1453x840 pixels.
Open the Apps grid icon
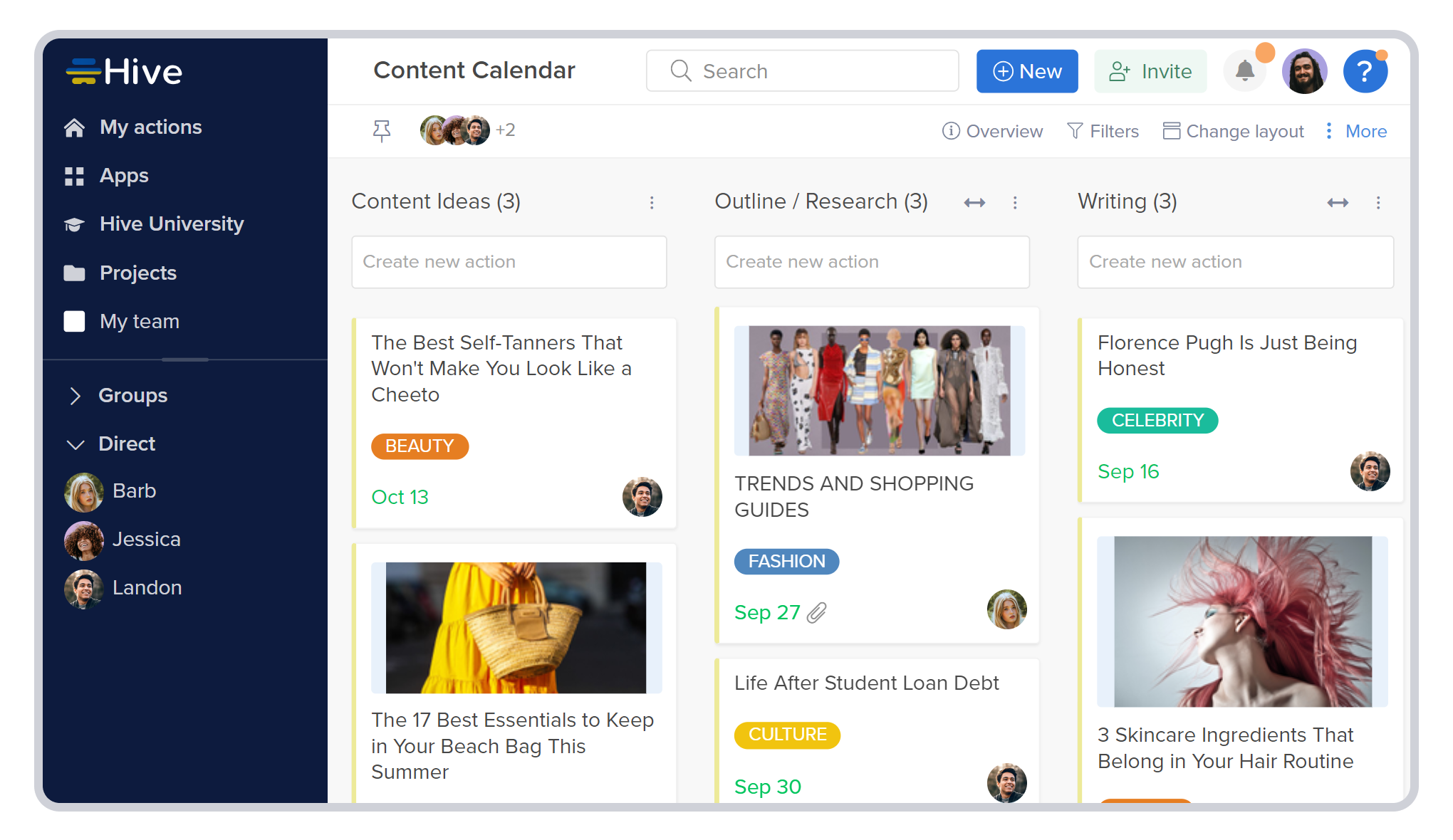click(74, 176)
